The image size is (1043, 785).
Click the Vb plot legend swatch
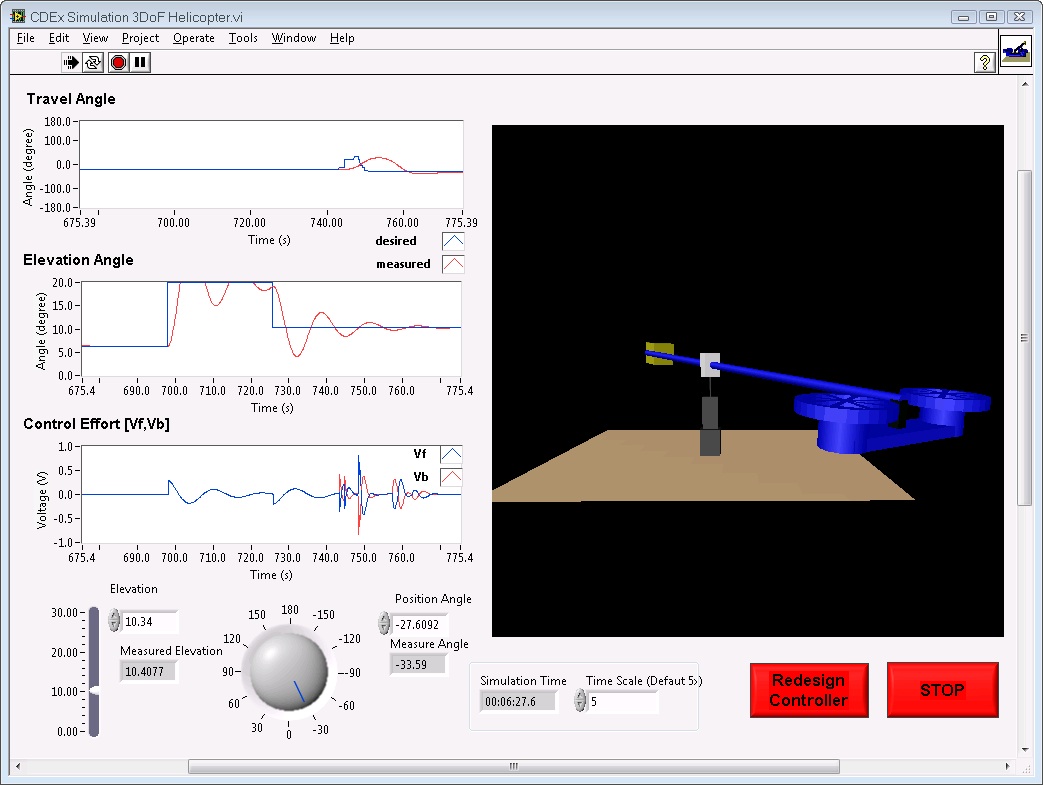coord(451,477)
